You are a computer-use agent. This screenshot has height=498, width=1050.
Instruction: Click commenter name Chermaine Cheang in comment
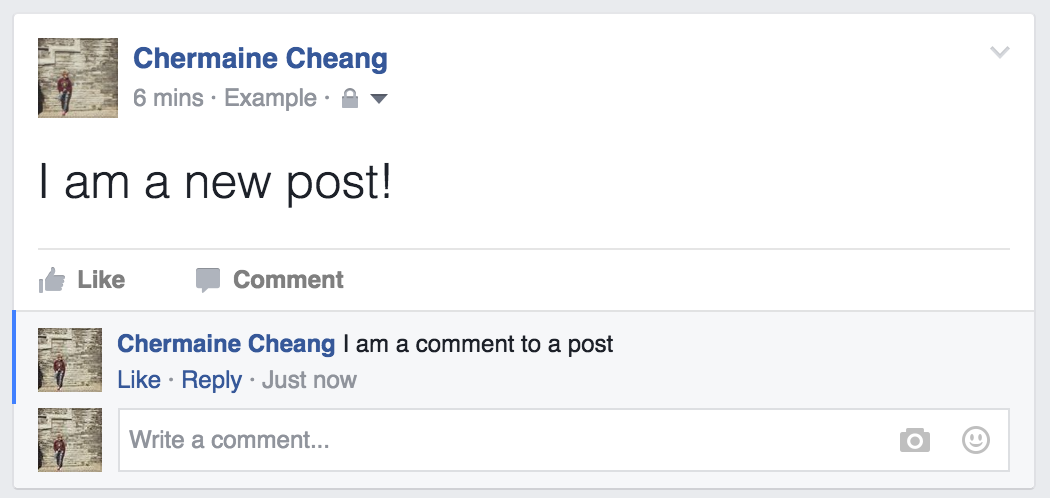(226, 344)
